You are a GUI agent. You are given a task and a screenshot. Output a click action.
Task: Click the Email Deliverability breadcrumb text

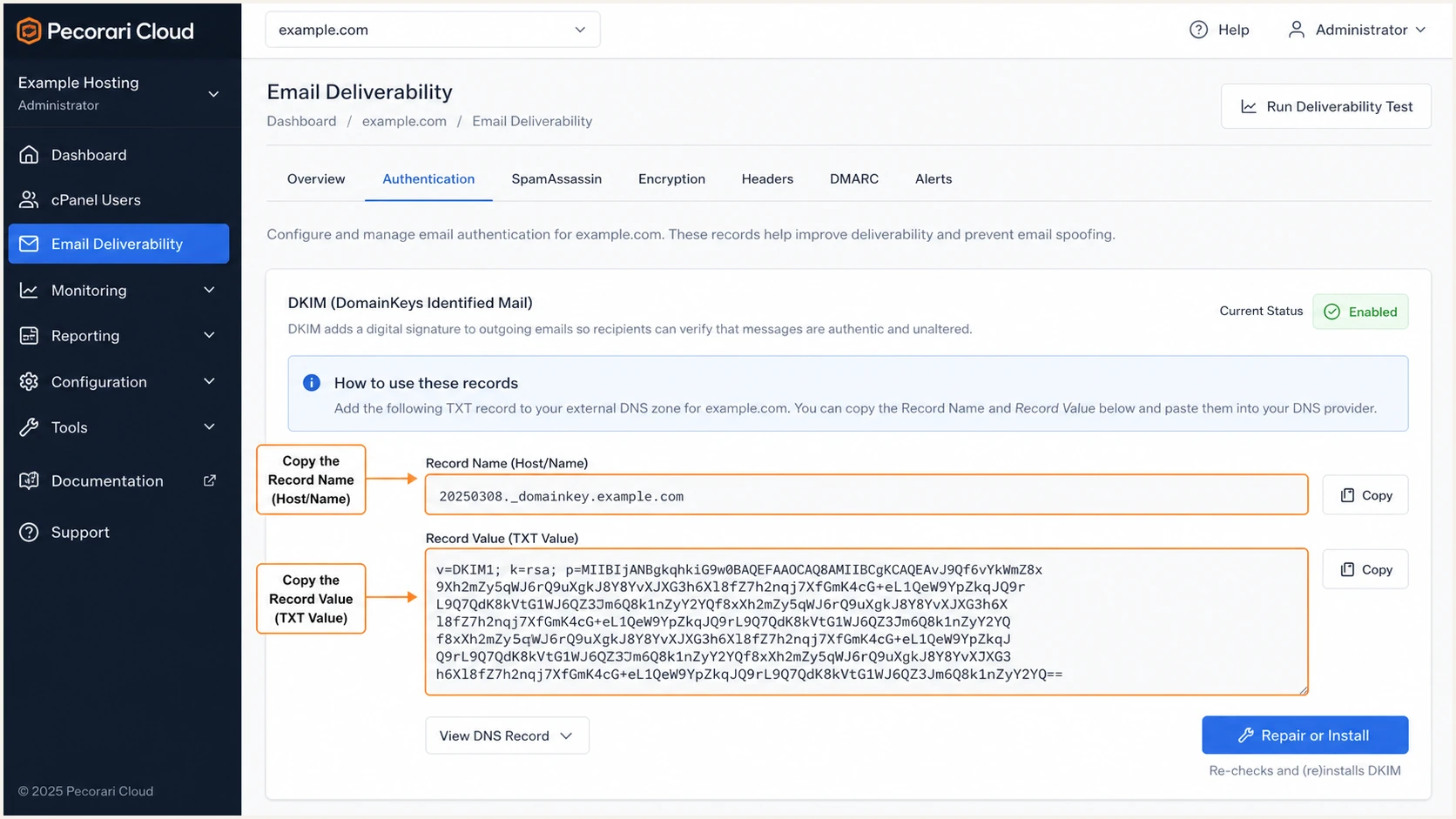(532, 121)
